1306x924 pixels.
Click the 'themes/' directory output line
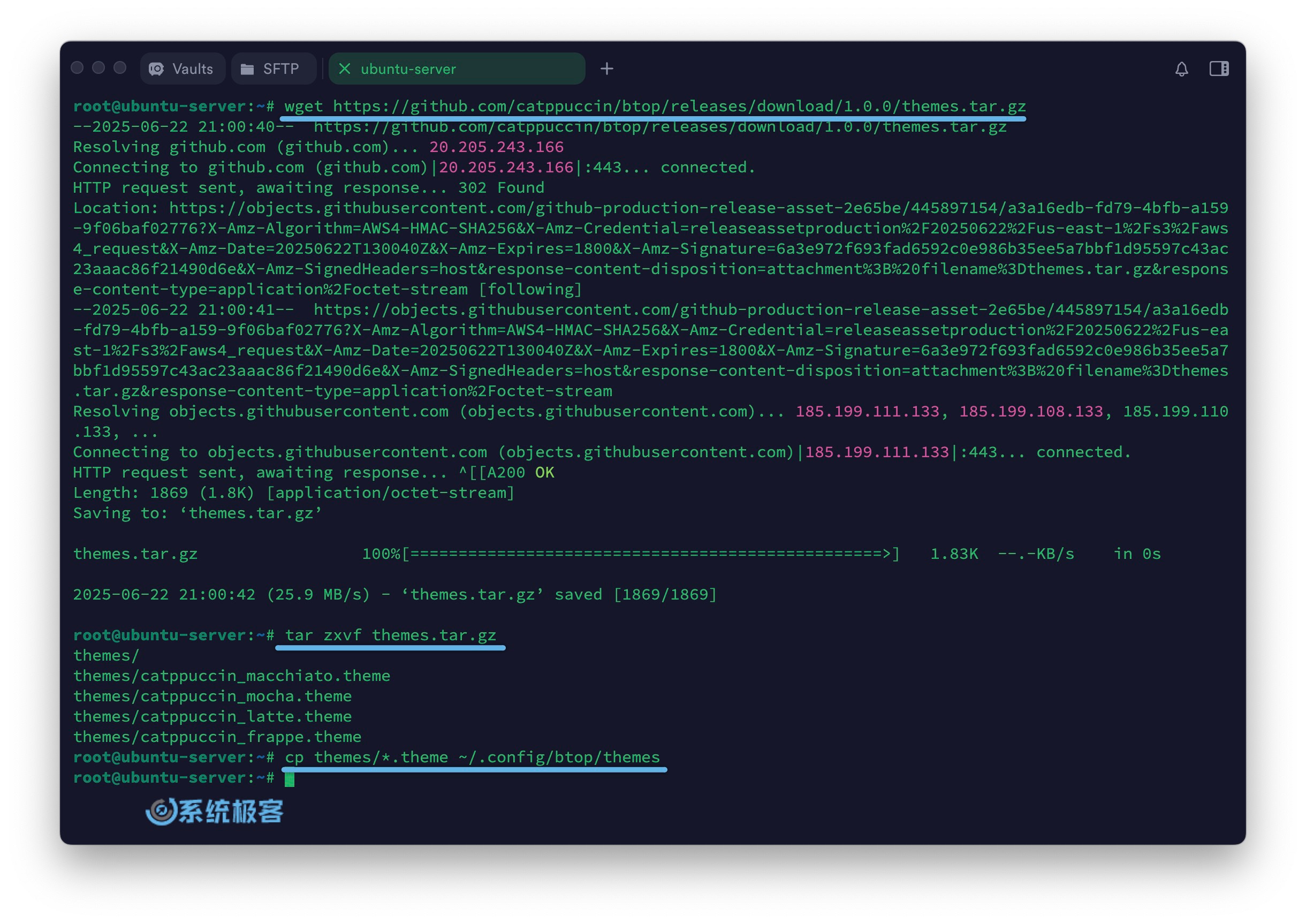coord(107,655)
